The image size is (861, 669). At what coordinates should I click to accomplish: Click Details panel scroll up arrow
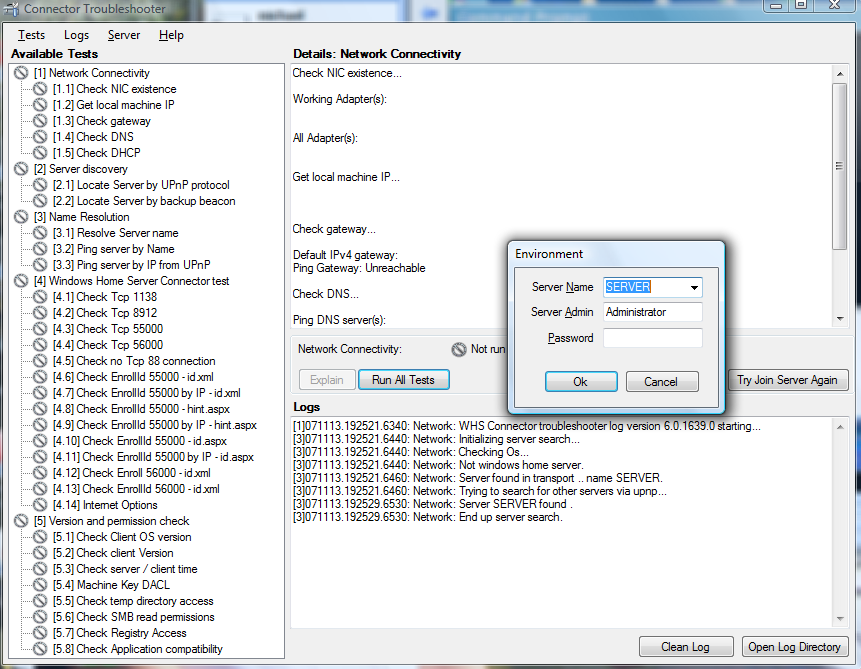840,74
